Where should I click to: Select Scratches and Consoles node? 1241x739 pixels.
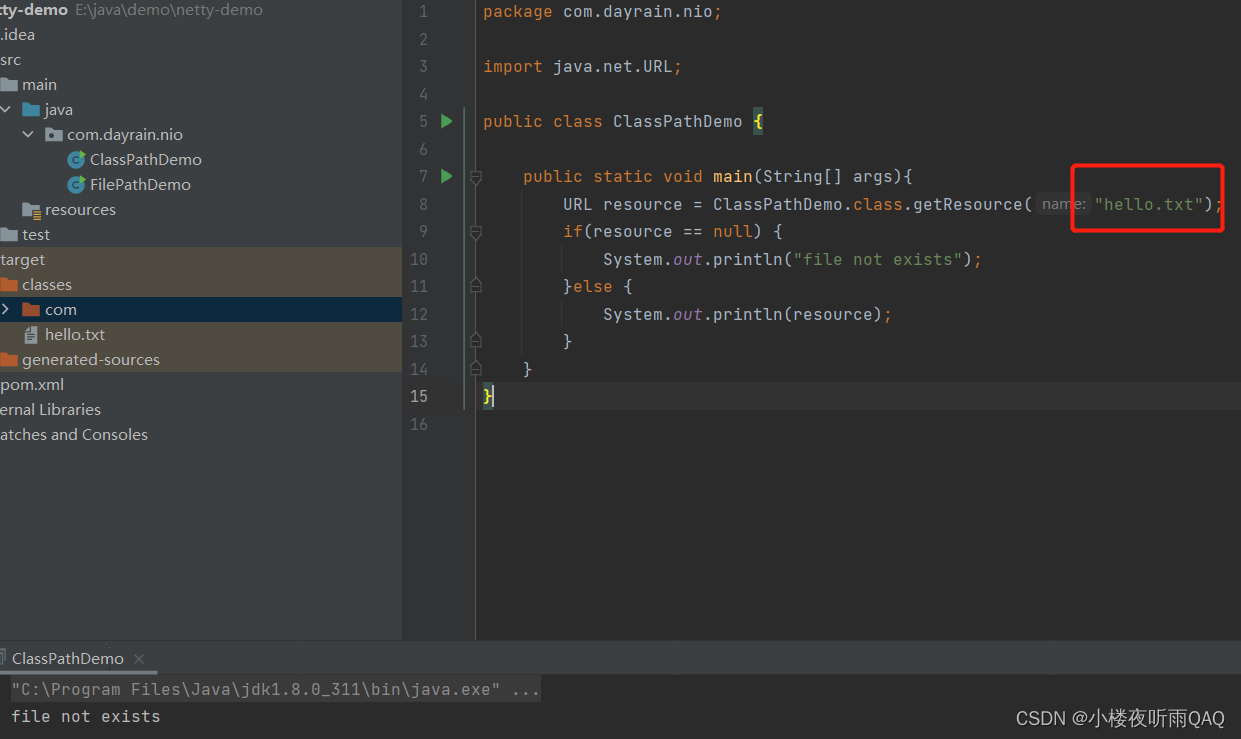(x=74, y=435)
